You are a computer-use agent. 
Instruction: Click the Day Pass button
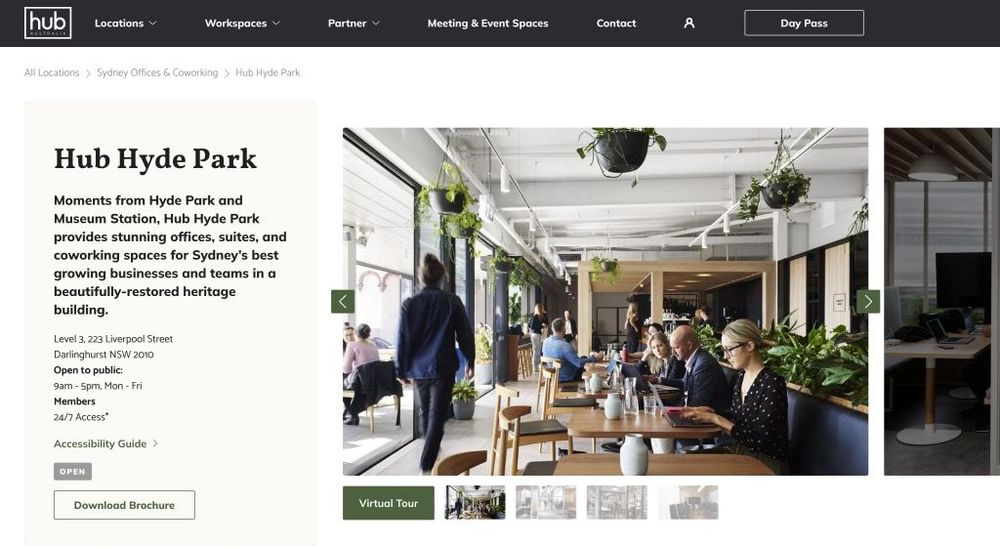pos(804,23)
